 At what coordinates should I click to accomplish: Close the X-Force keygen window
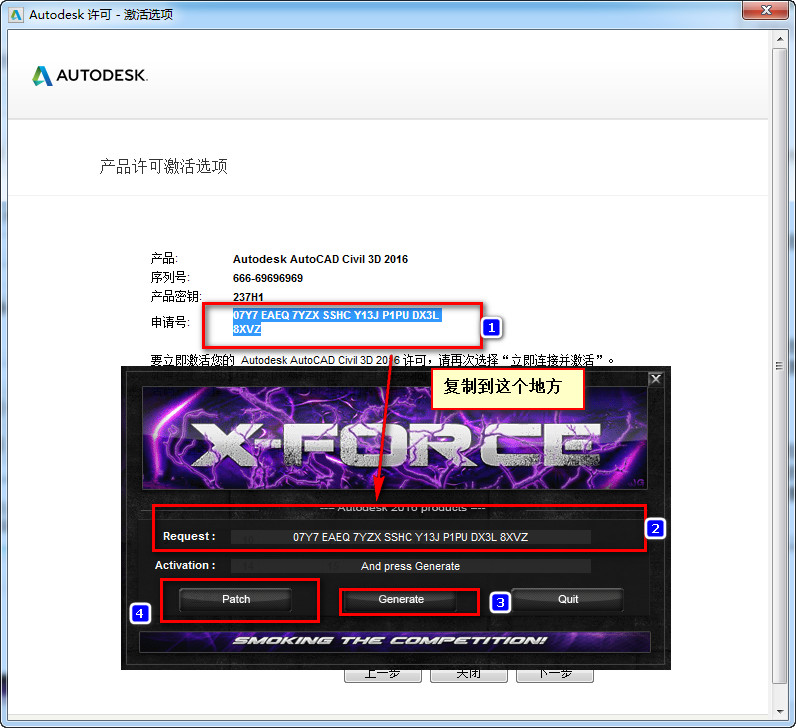[655, 379]
